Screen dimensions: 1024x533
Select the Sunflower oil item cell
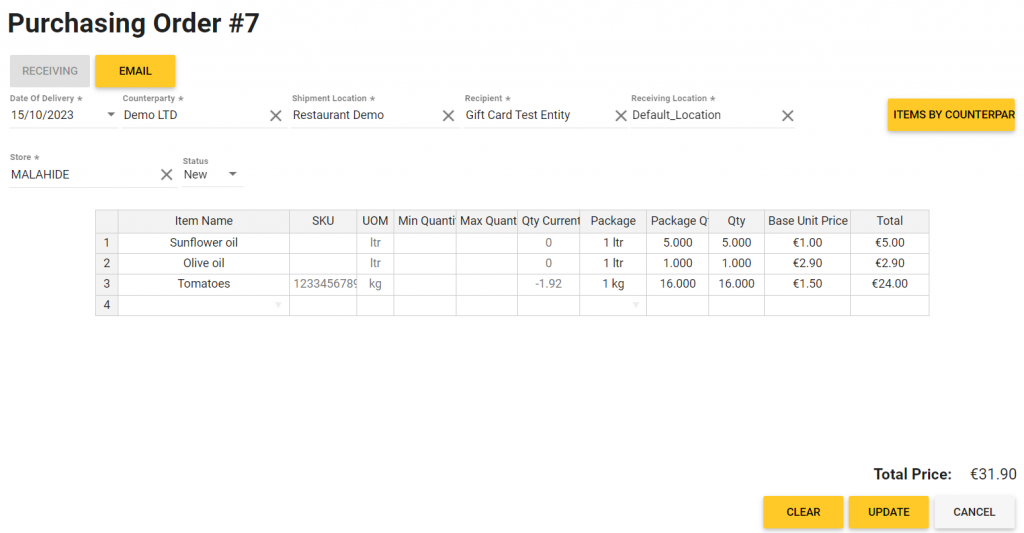pos(203,243)
